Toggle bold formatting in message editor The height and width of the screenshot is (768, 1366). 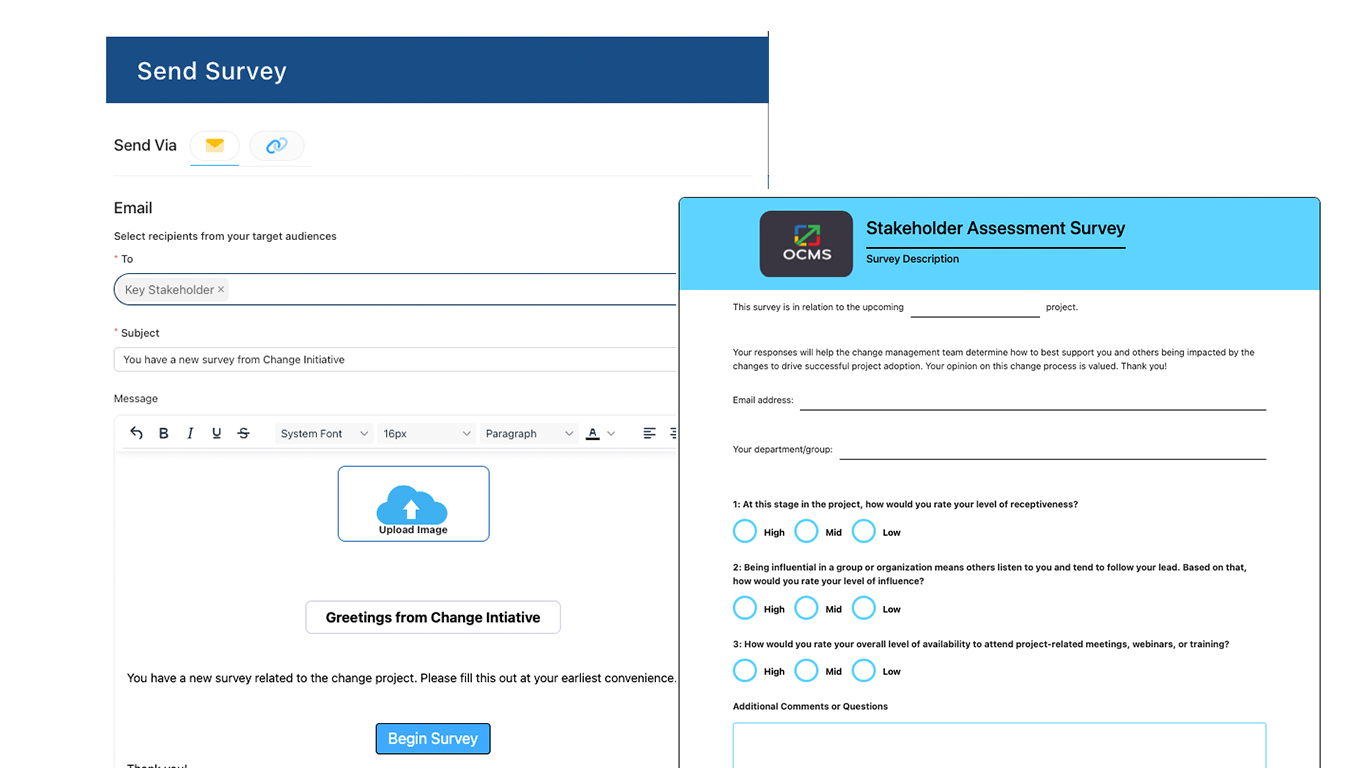(x=164, y=433)
